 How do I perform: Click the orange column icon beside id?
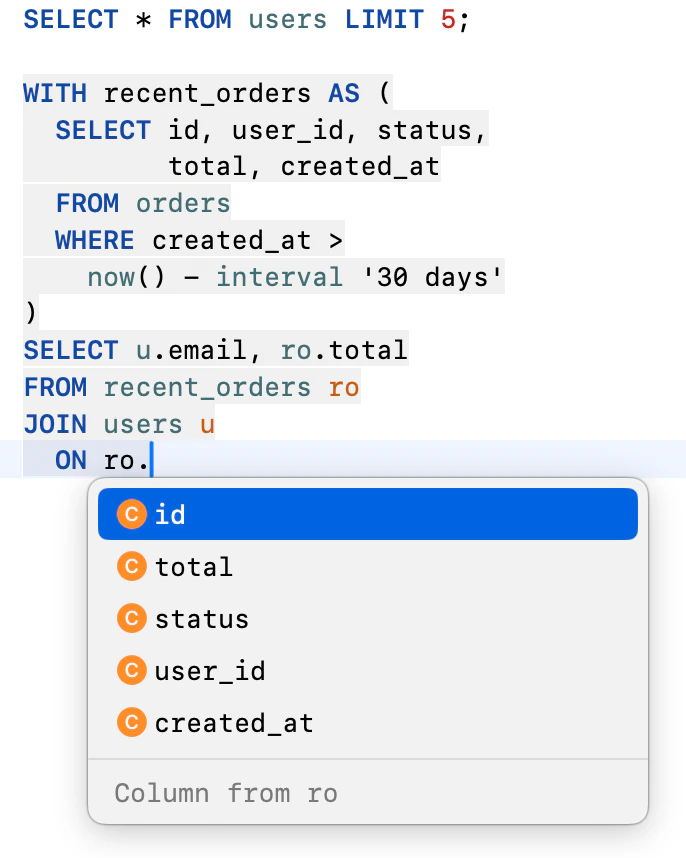(x=132, y=514)
